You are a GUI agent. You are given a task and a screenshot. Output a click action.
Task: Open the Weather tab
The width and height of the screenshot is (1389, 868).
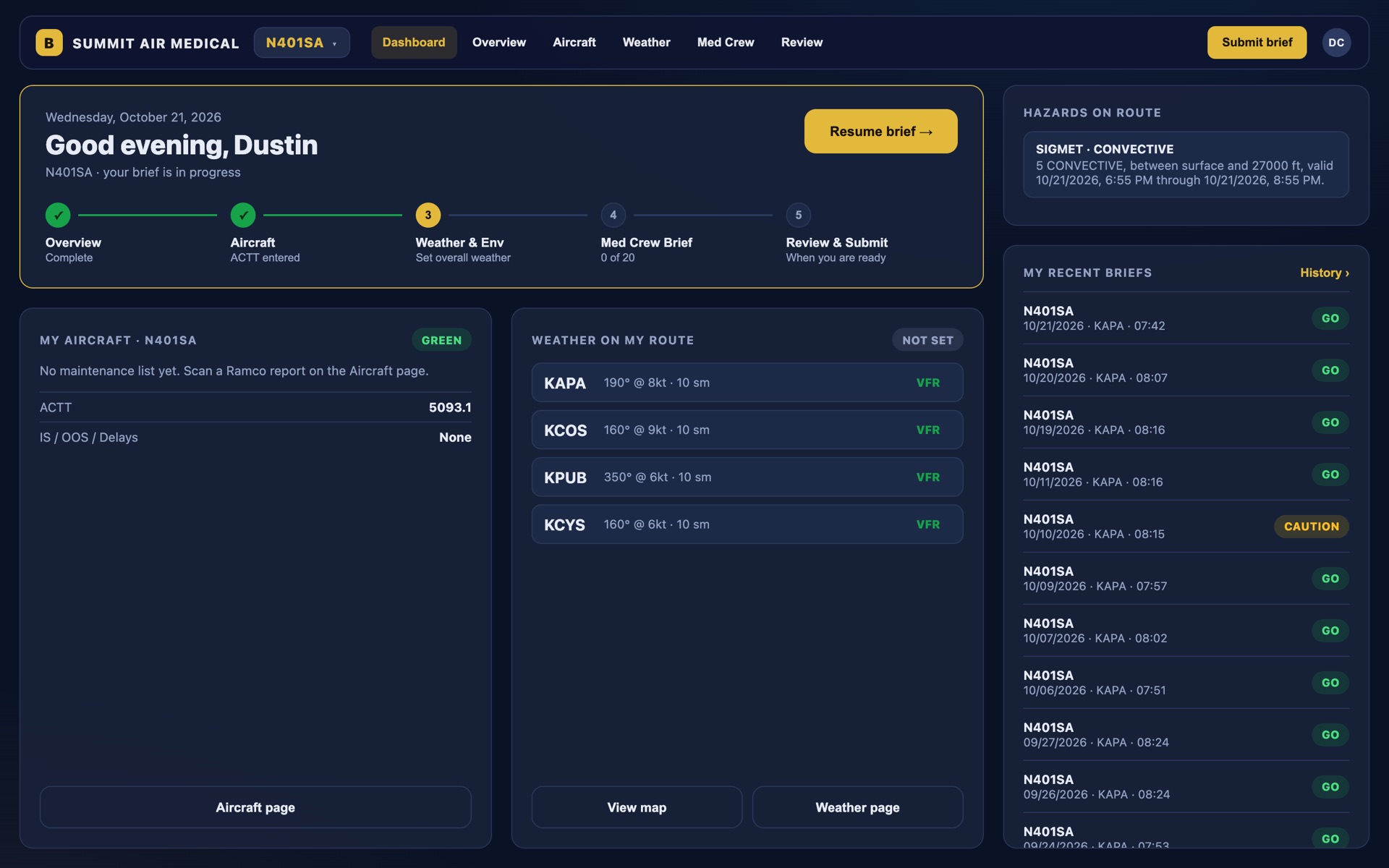click(x=647, y=43)
